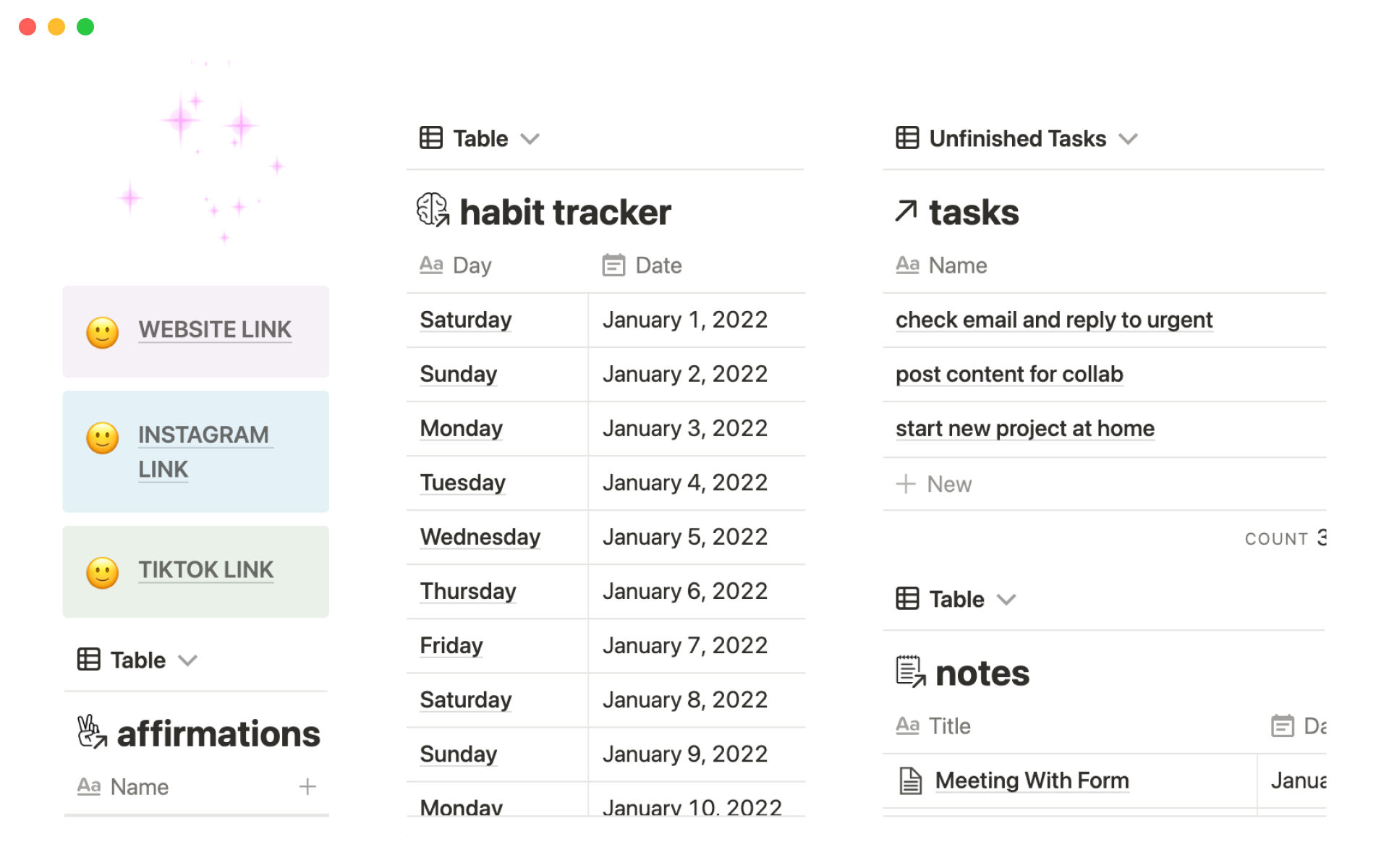Click the smiley emoji beside TIKTOK LINK
Screen dimensions: 1389x868
pyautogui.click(x=103, y=573)
